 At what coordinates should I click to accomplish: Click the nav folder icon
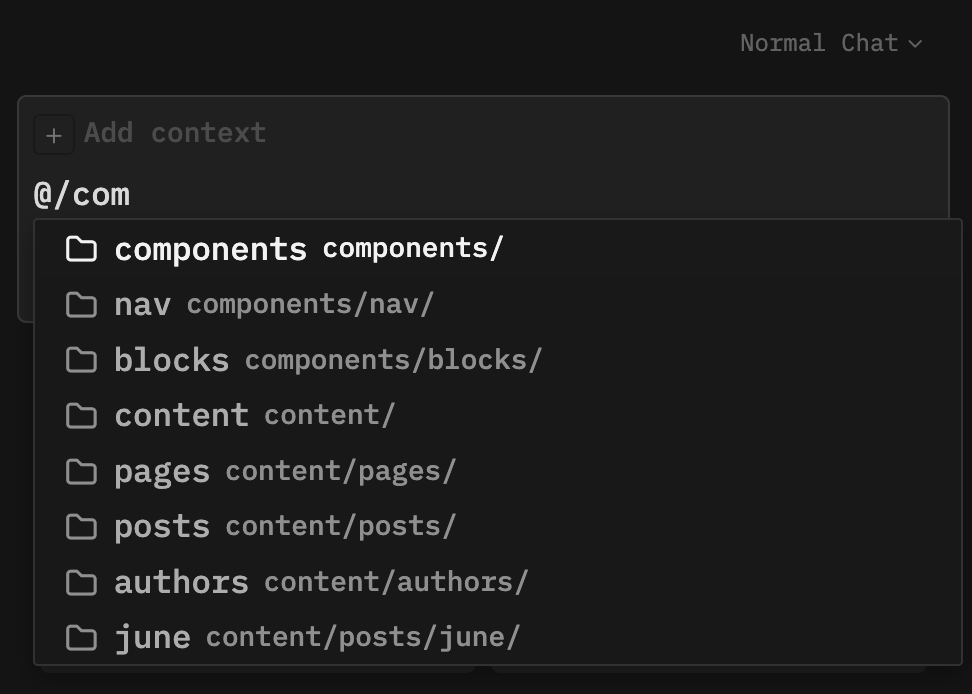(81, 304)
